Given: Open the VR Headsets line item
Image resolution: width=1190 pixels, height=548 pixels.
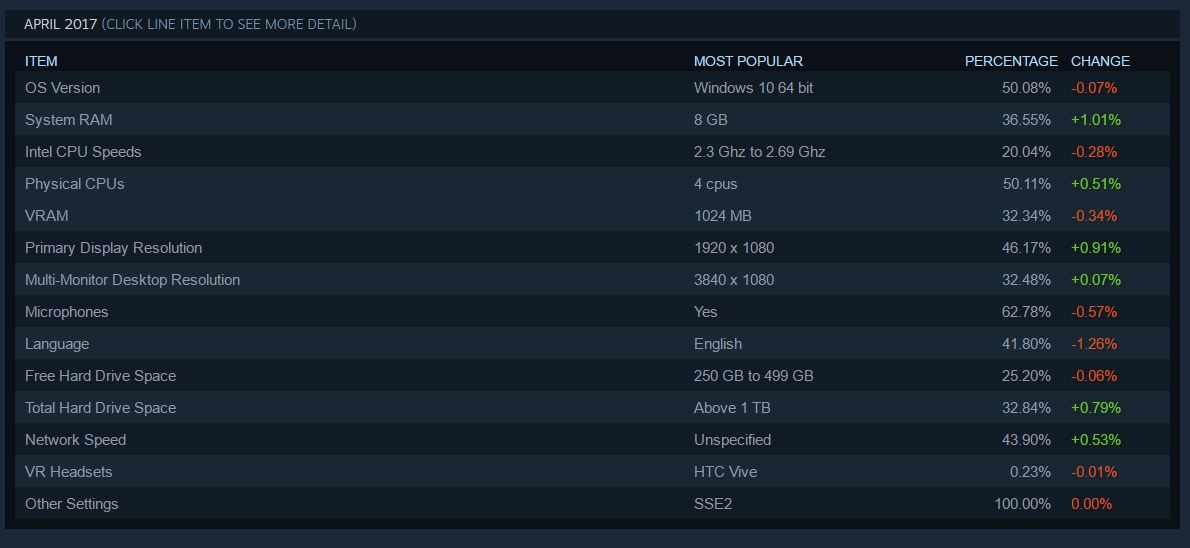Looking at the screenshot, I should pyautogui.click(x=68, y=472).
